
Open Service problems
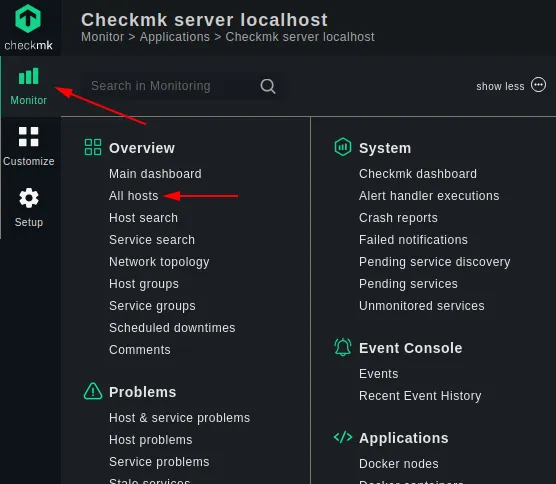coord(159,462)
